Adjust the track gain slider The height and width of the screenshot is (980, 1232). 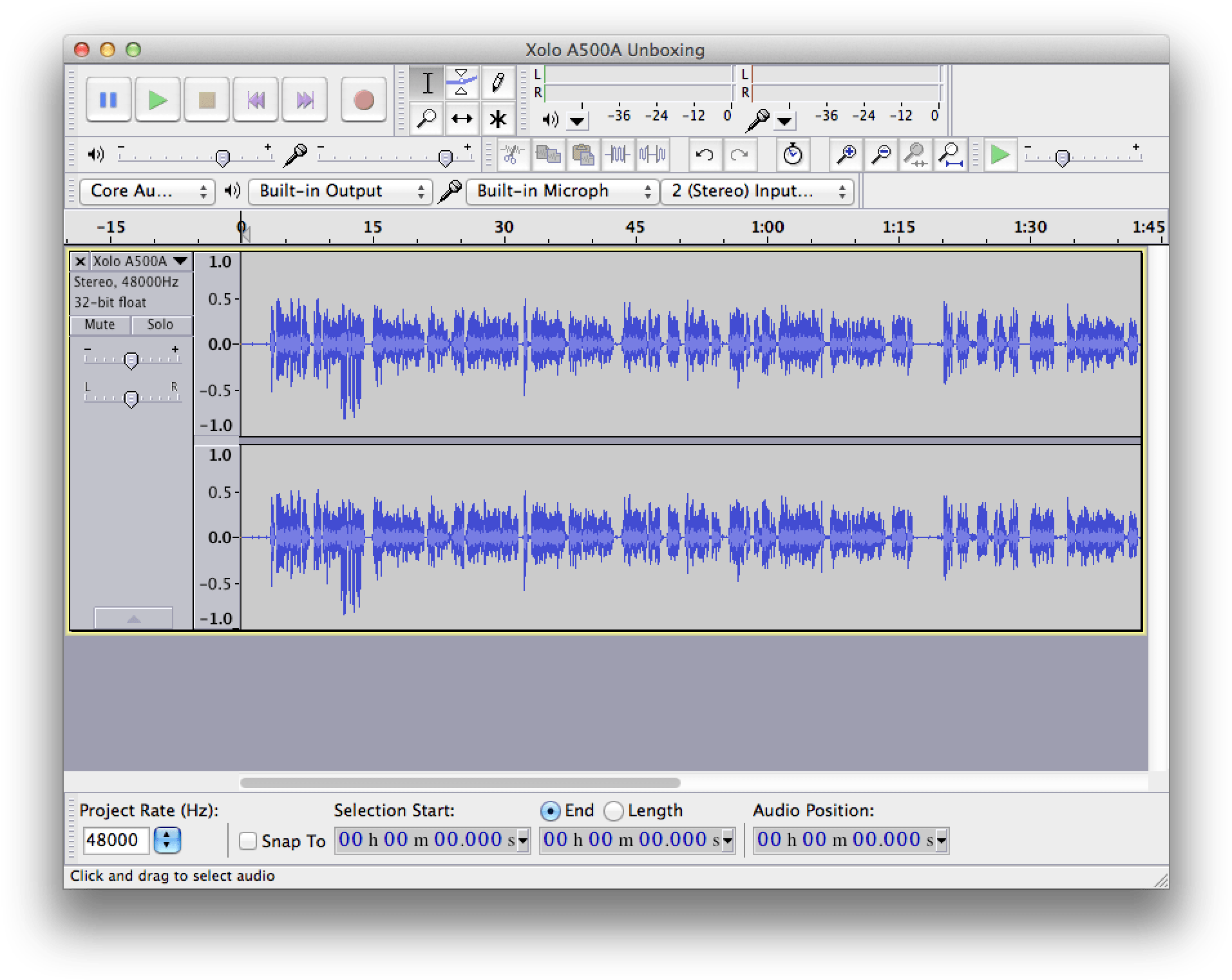click(x=131, y=360)
